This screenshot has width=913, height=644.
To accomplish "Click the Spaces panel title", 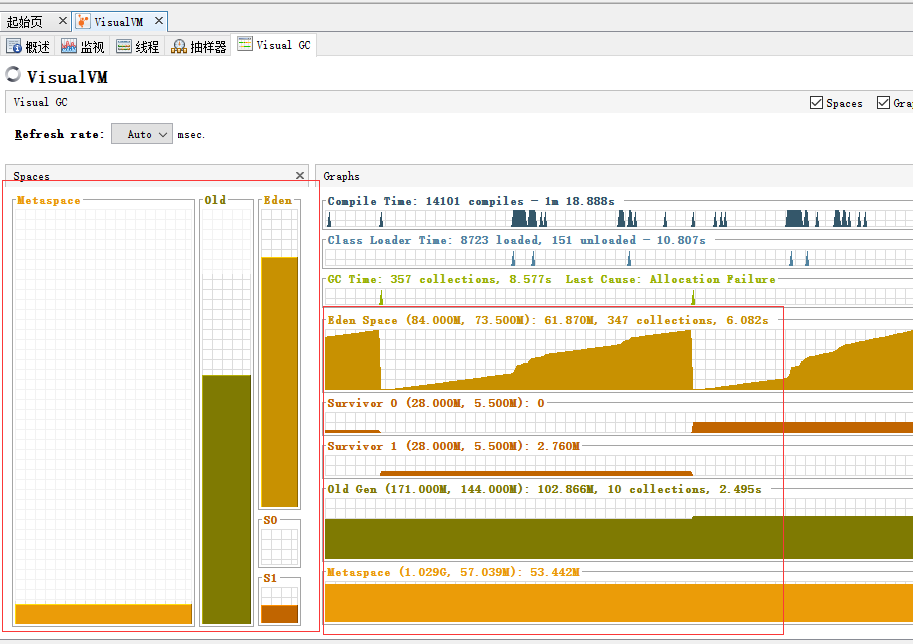I will point(31,176).
